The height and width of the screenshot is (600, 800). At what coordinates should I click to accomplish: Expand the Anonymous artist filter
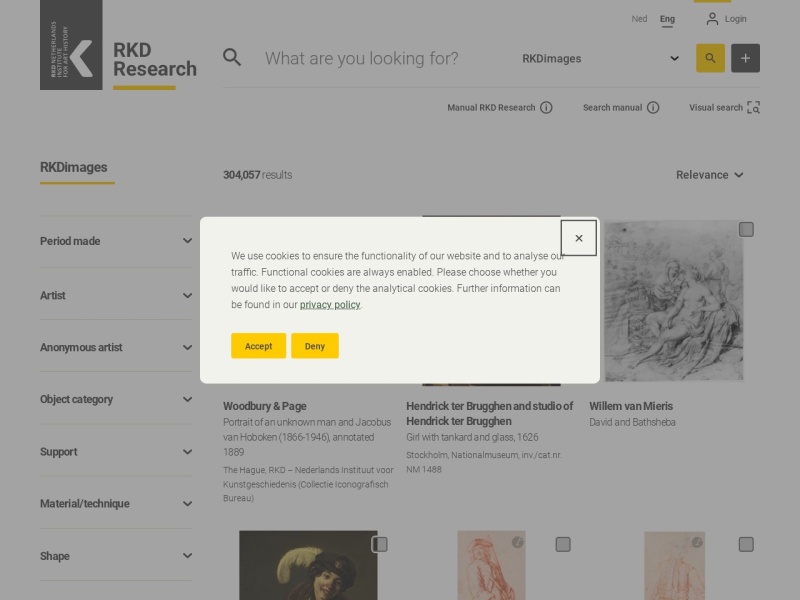click(116, 347)
